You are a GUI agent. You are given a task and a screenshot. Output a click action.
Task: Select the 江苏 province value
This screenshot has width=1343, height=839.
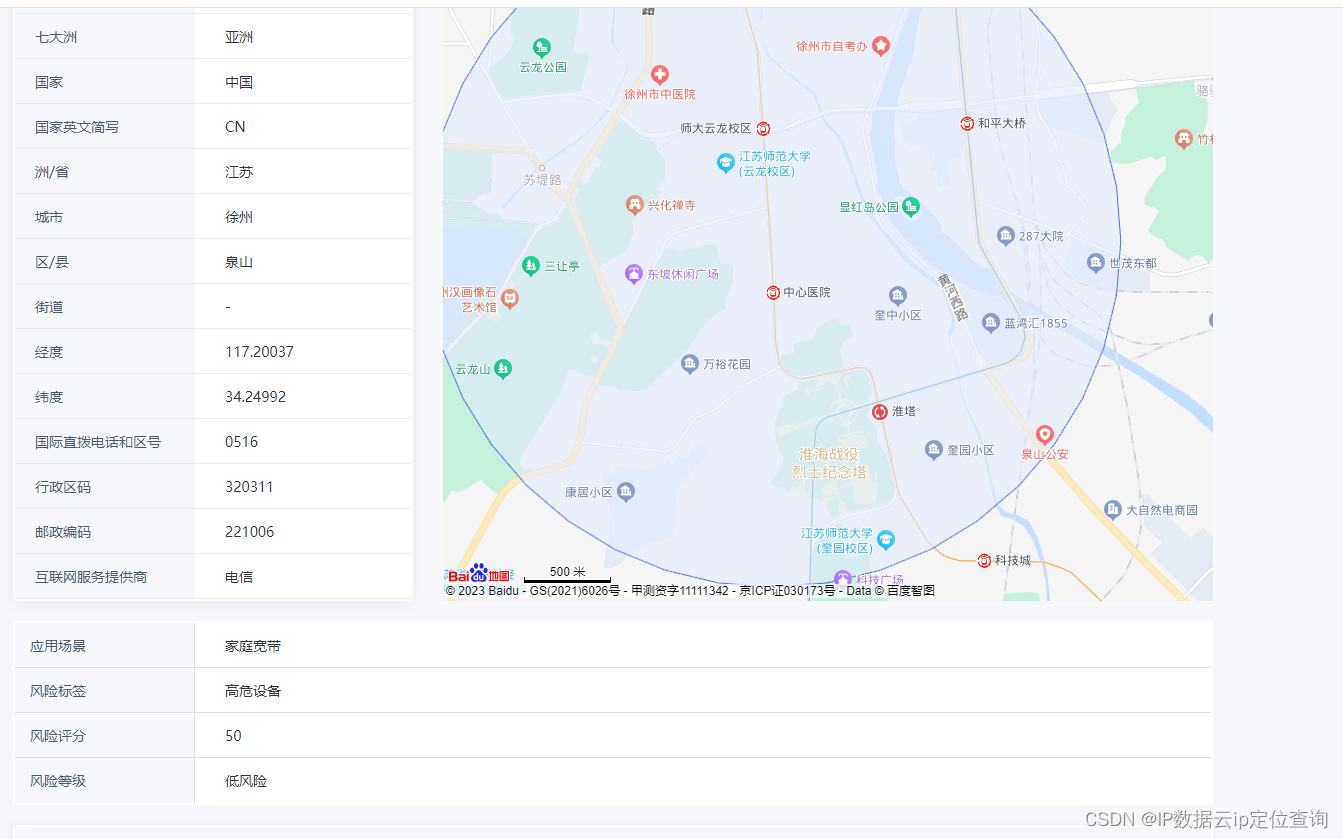(x=239, y=172)
